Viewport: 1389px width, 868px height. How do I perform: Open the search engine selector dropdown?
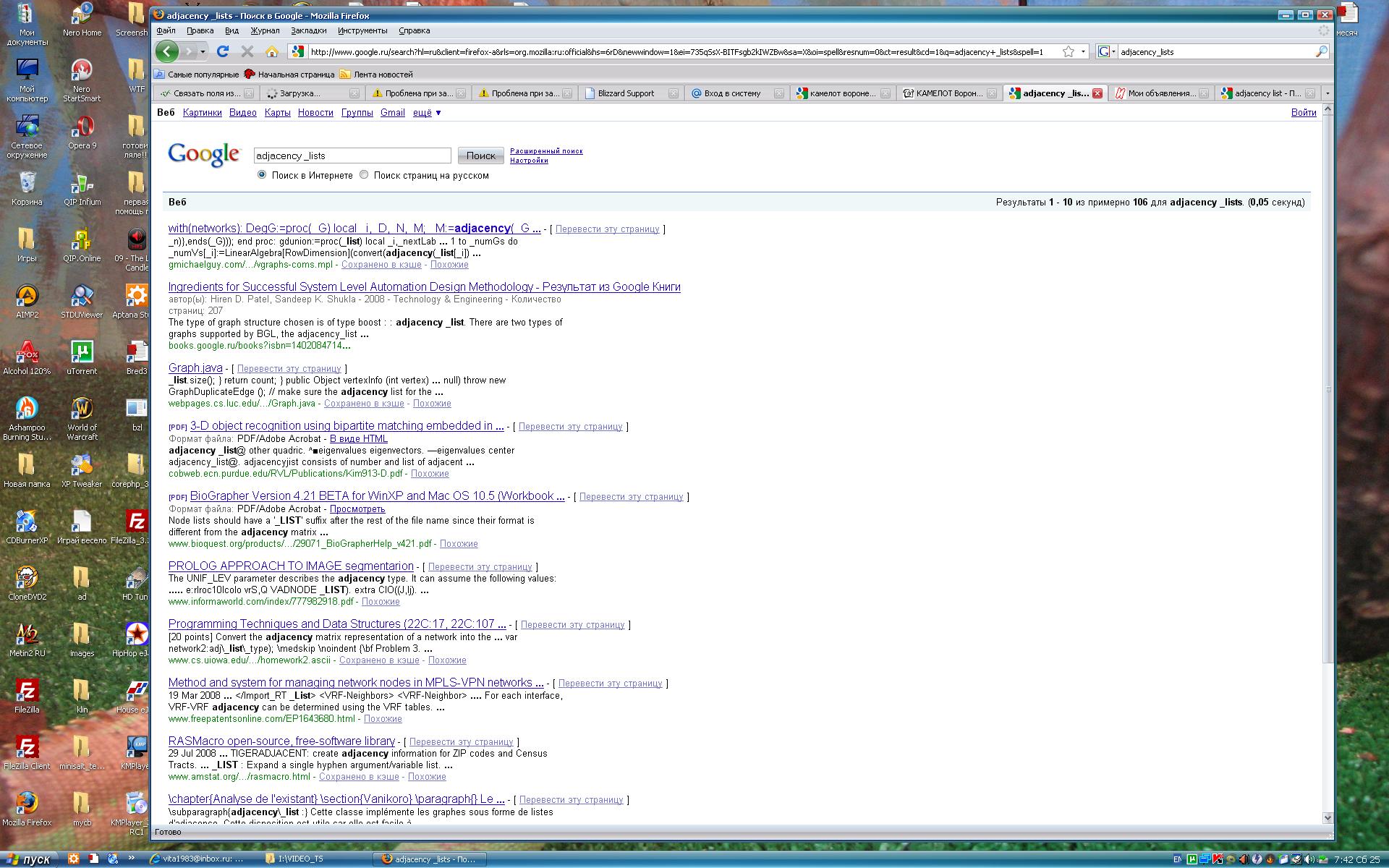pyautogui.click(x=1107, y=51)
